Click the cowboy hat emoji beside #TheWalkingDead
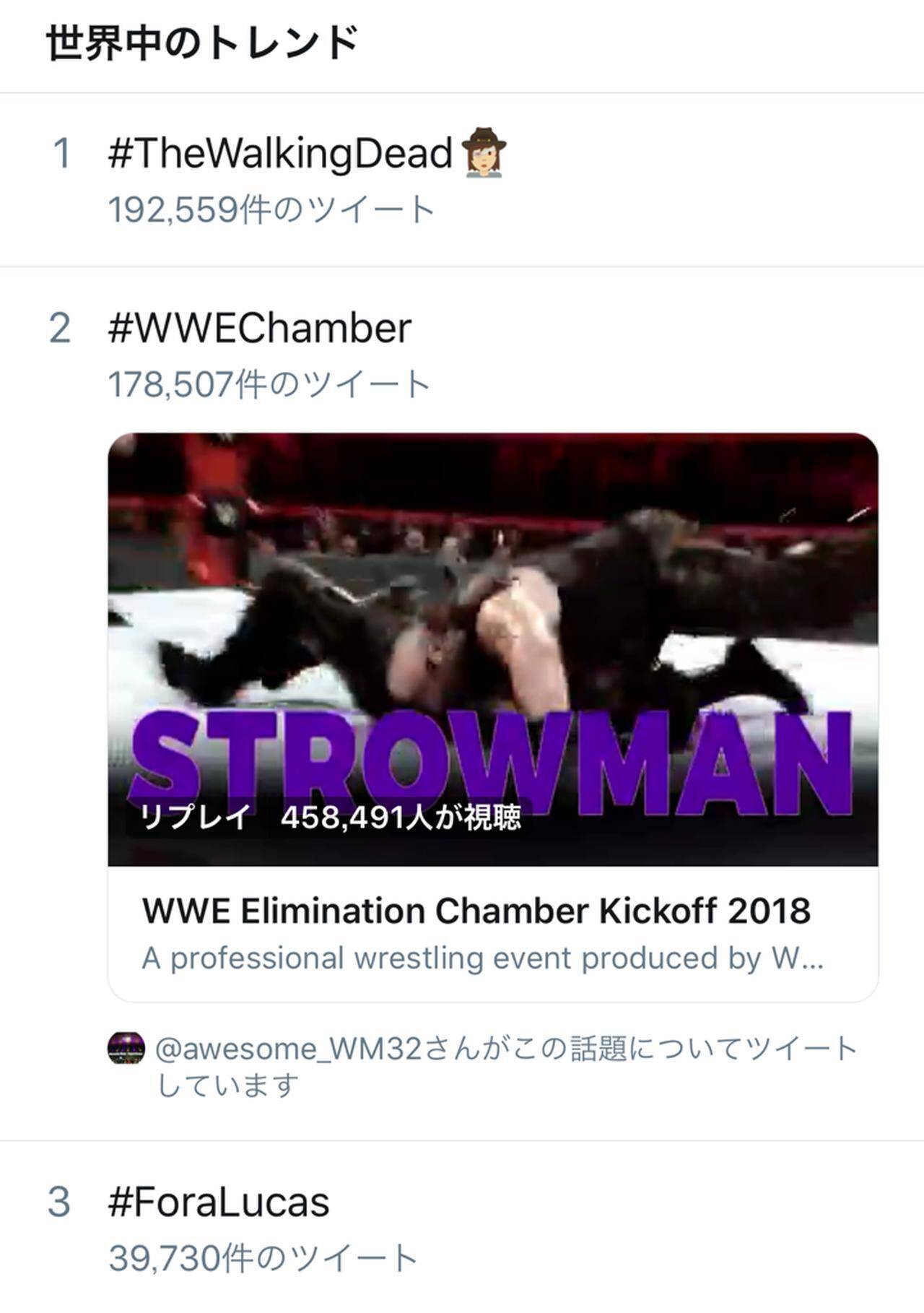 click(484, 152)
